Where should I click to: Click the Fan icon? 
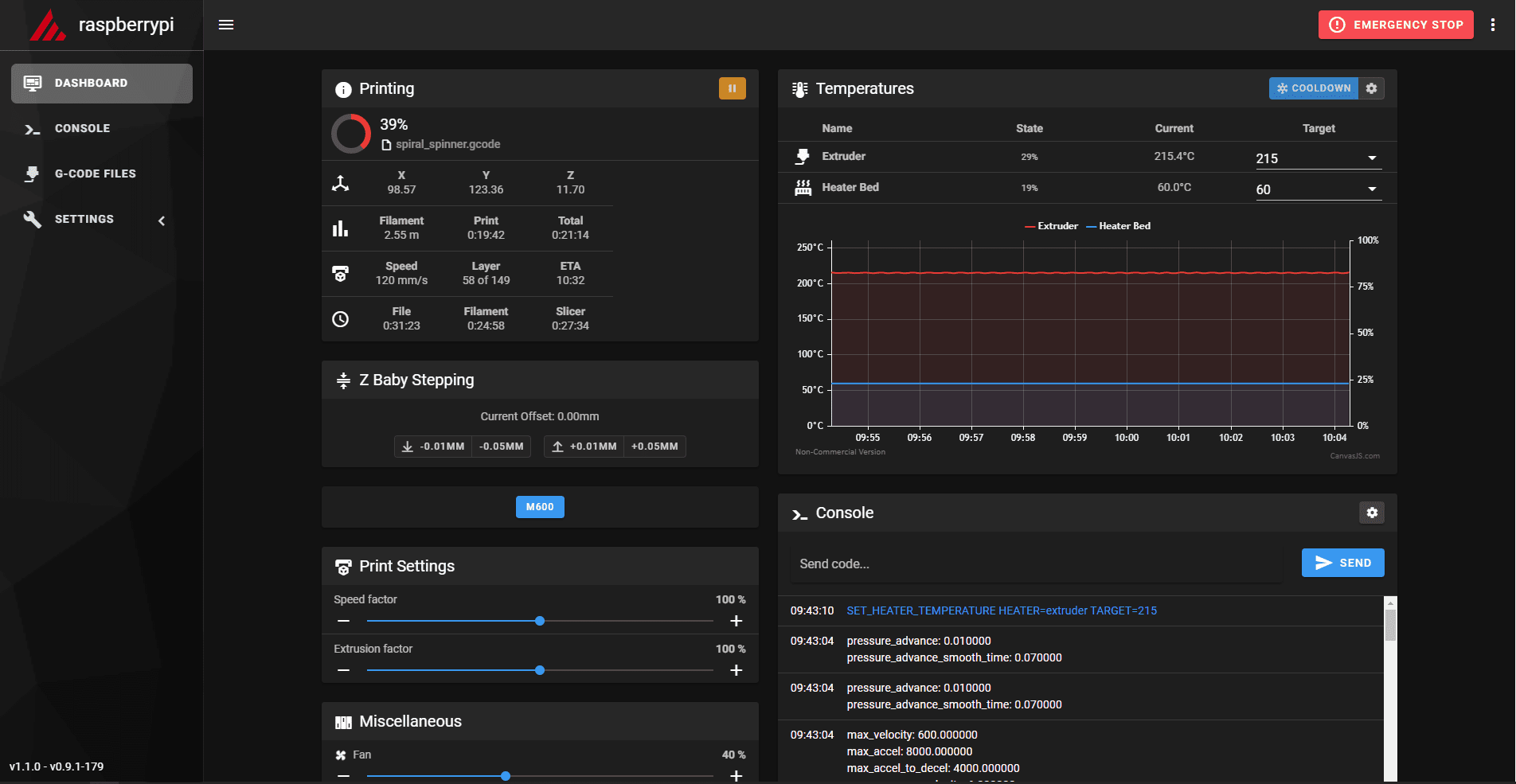(341, 755)
